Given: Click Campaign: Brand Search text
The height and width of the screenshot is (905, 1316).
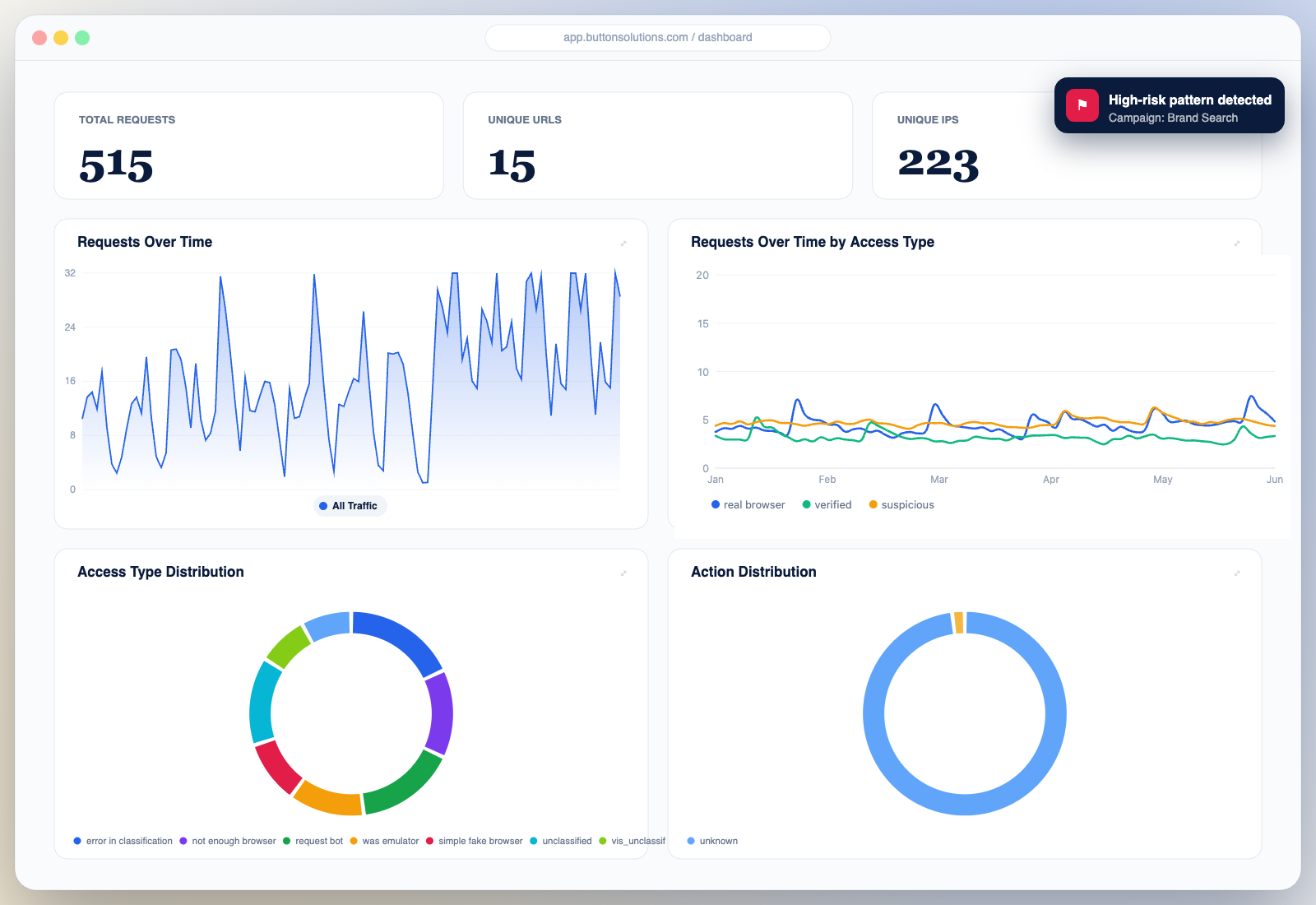Looking at the screenshot, I should point(1173,118).
